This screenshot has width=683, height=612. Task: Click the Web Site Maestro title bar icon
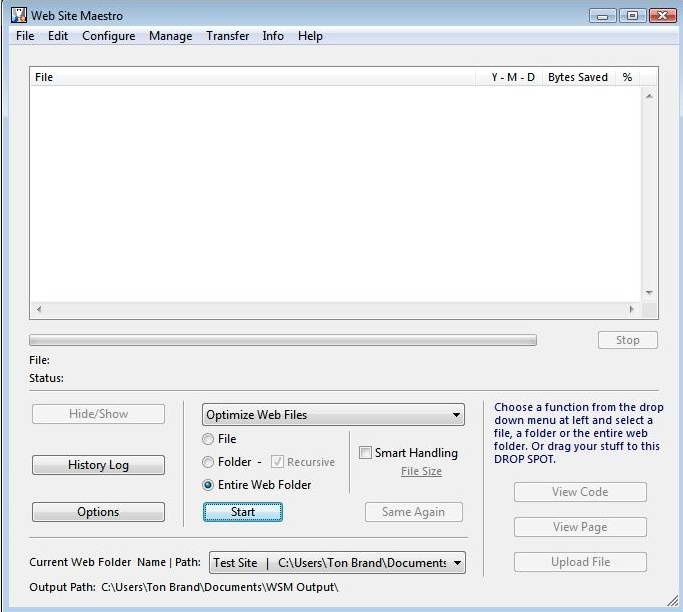19,16
